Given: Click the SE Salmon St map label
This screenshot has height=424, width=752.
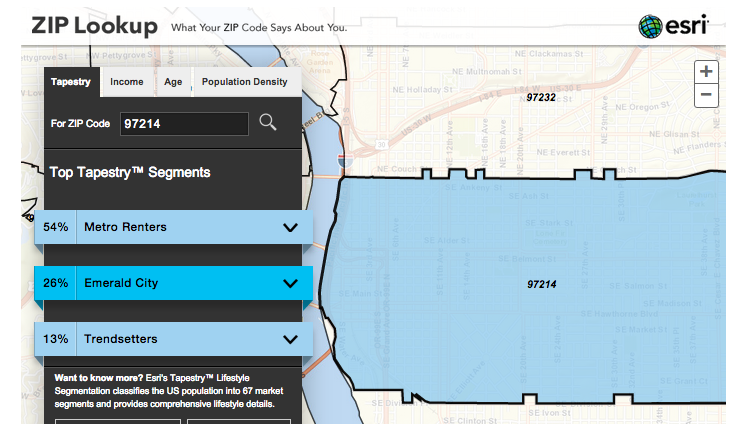Looking at the screenshot, I should click(638, 286).
